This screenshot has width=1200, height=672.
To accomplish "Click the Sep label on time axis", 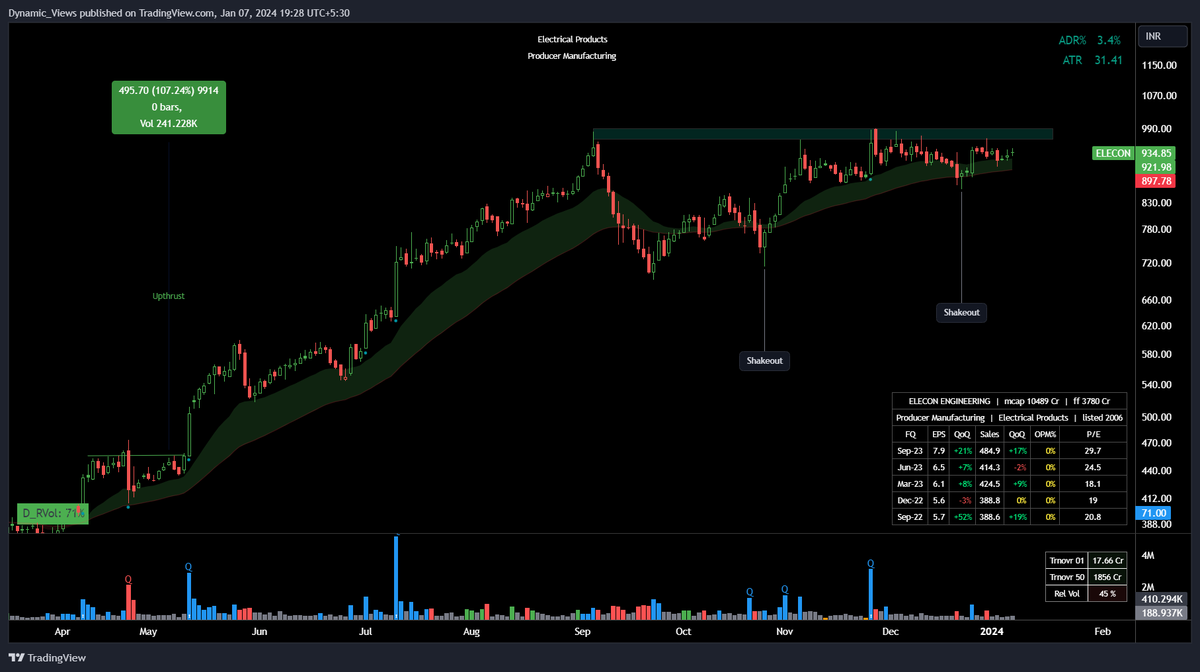I will (583, 632).
